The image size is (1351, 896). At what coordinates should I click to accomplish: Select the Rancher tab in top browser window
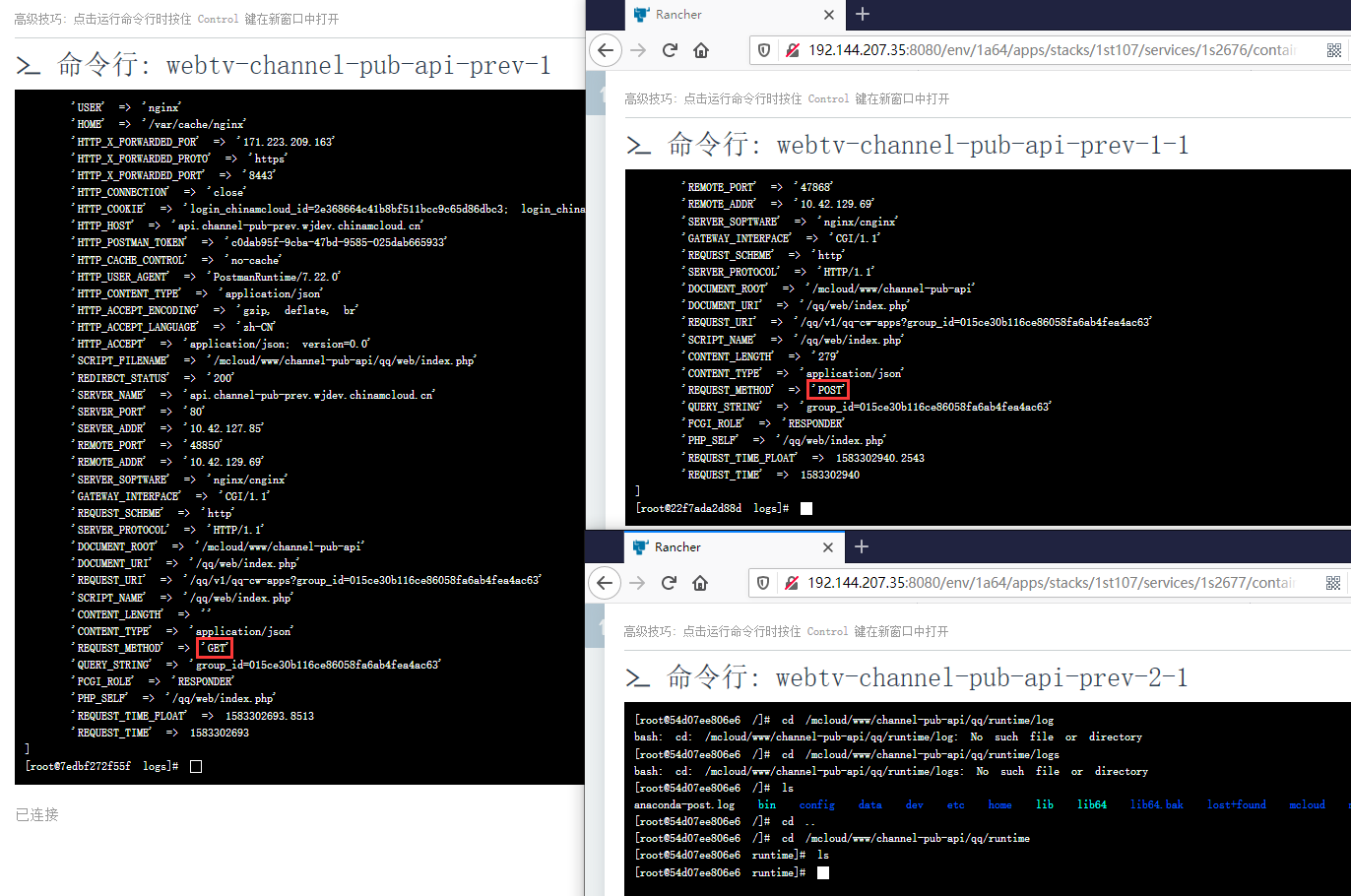tap(735, 15)
